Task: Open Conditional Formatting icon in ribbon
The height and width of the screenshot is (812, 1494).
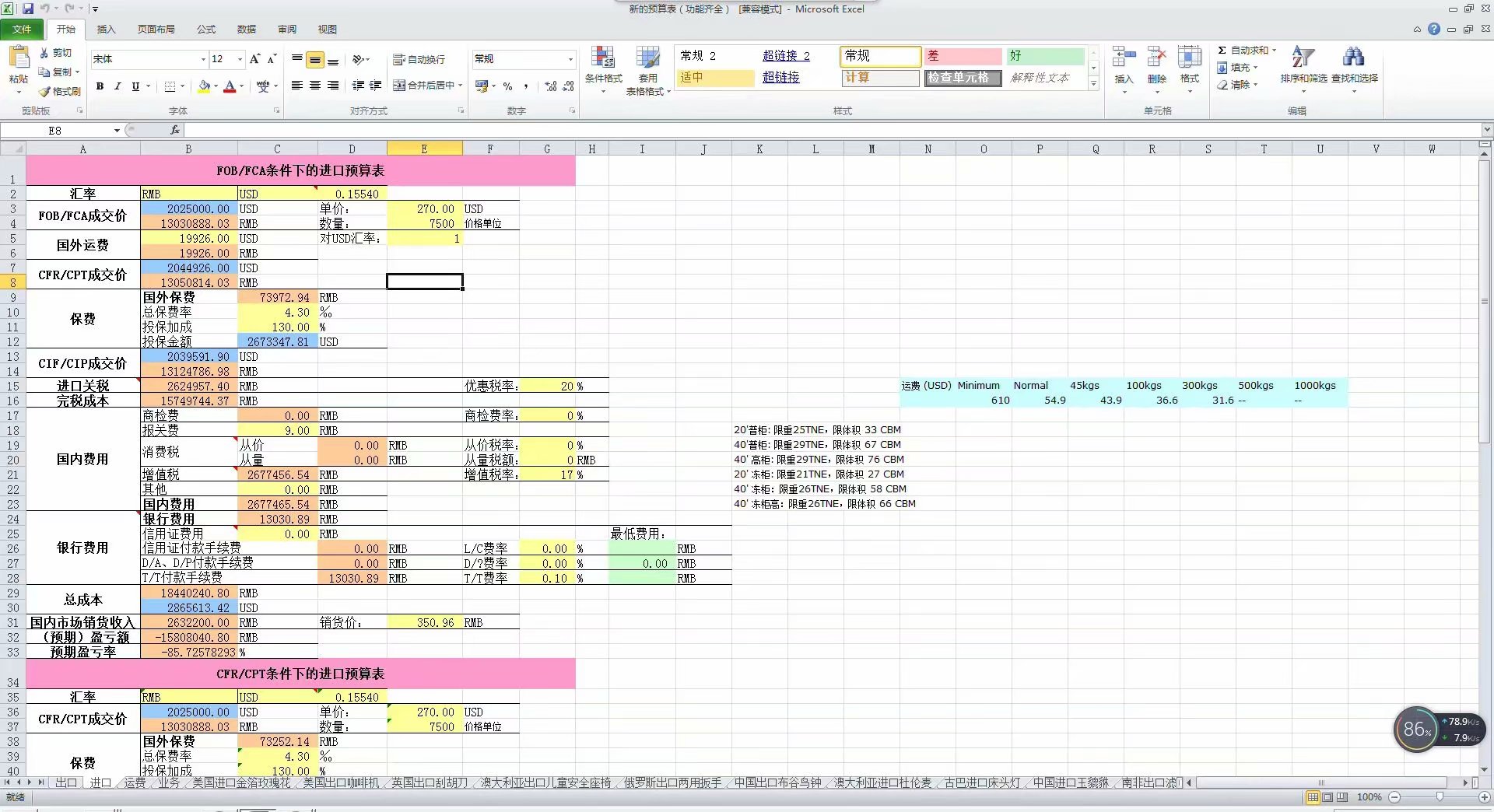Action: [603, 59]
